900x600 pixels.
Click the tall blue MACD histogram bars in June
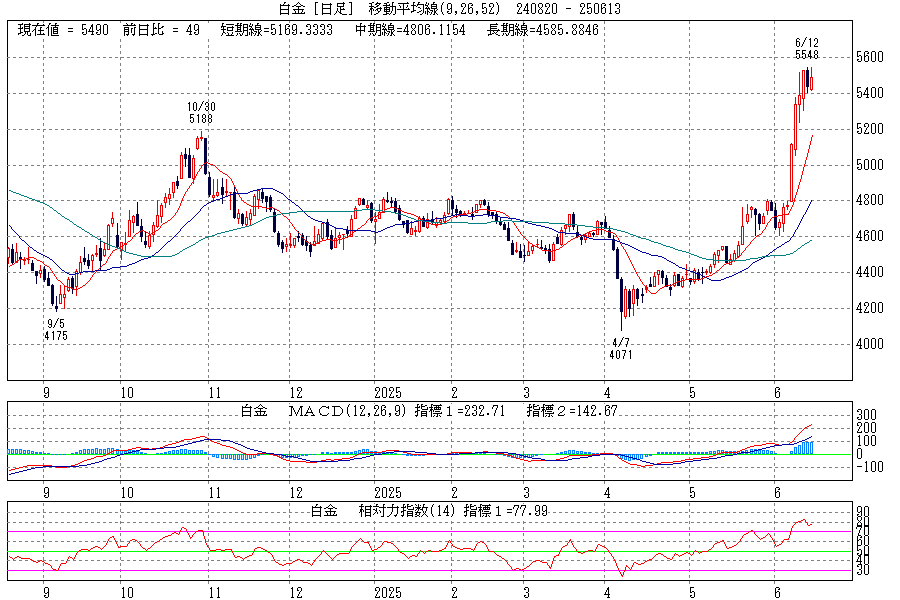tap(804, 447)
